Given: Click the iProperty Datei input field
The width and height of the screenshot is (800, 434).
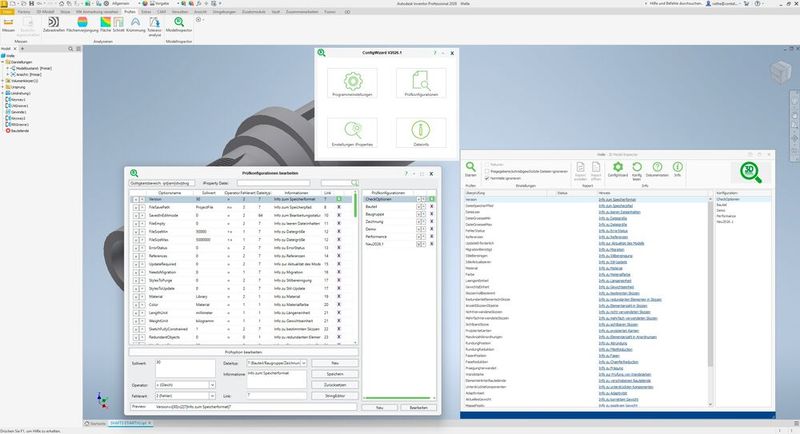Looking at the screenshot, I should pos(273,183).
